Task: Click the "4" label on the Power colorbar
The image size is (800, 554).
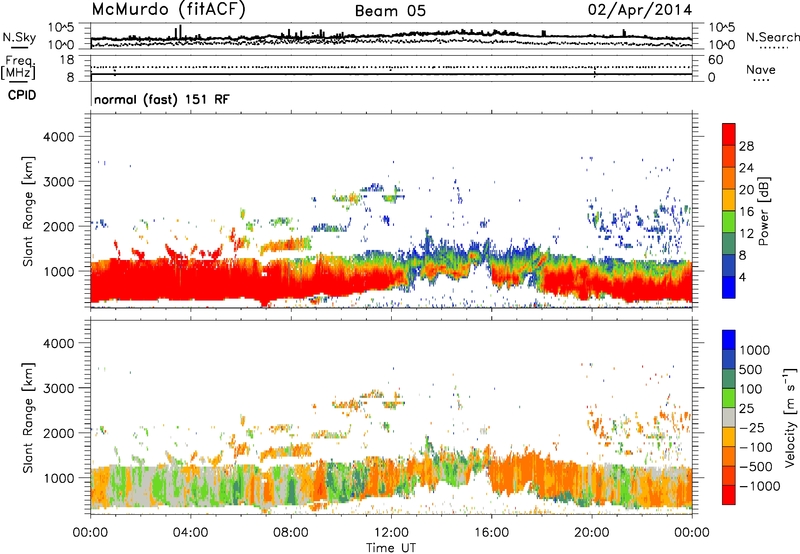Action: (x=742, y=278)
